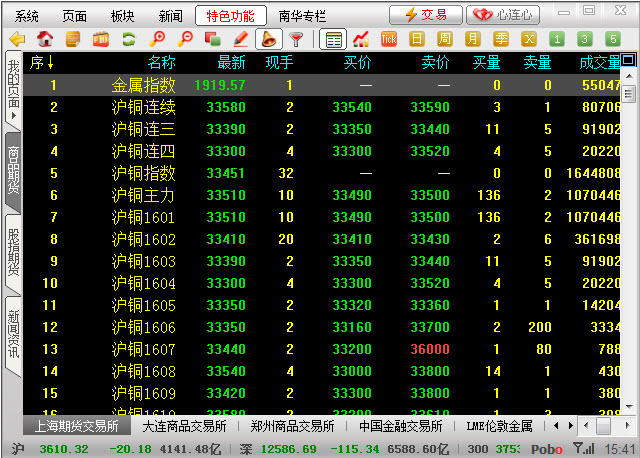Screen dimensions: 640x458
Task: Switch to the 股指期货 side tab
Action: click(x=13, y=252)
